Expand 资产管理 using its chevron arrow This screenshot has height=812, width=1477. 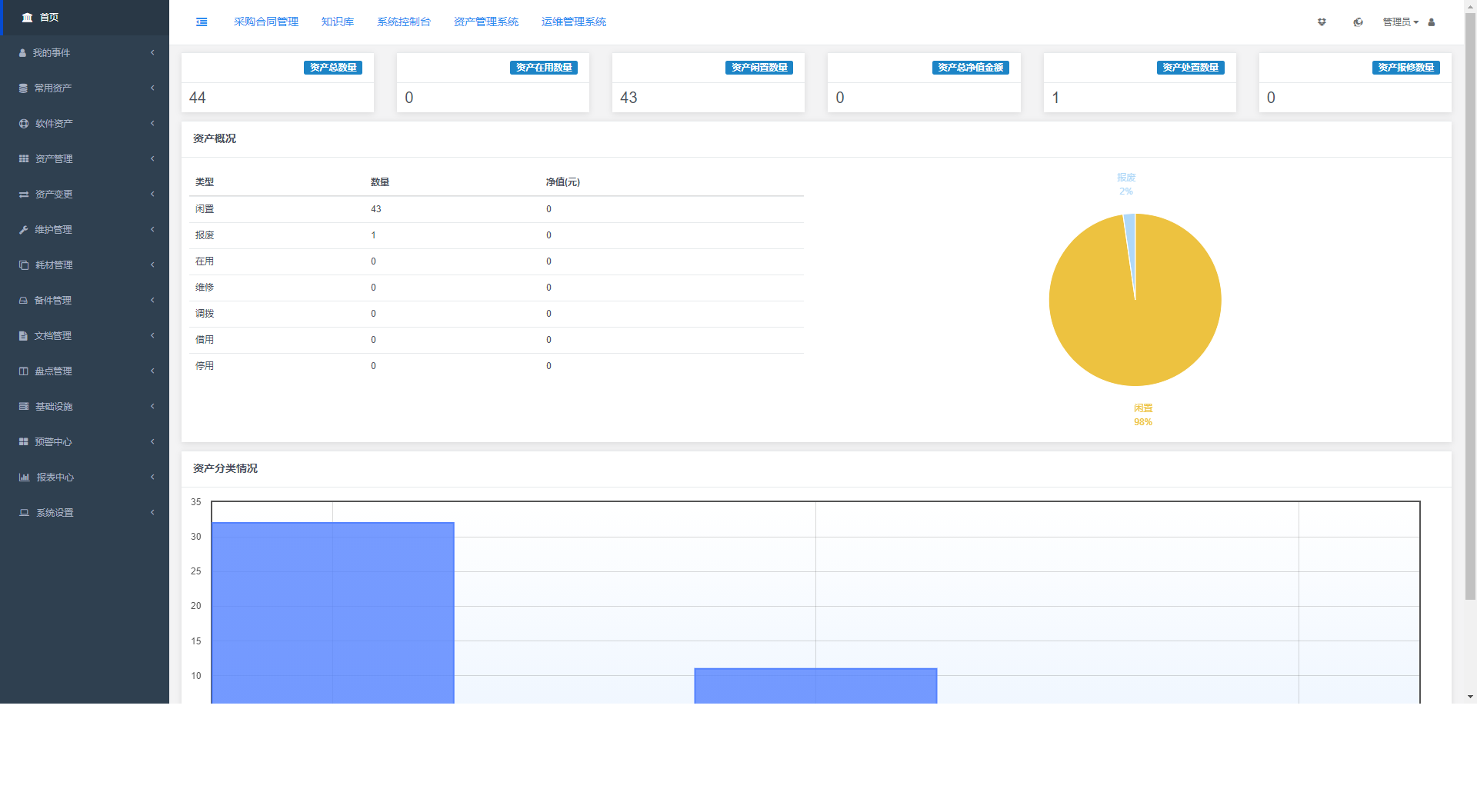152,159
